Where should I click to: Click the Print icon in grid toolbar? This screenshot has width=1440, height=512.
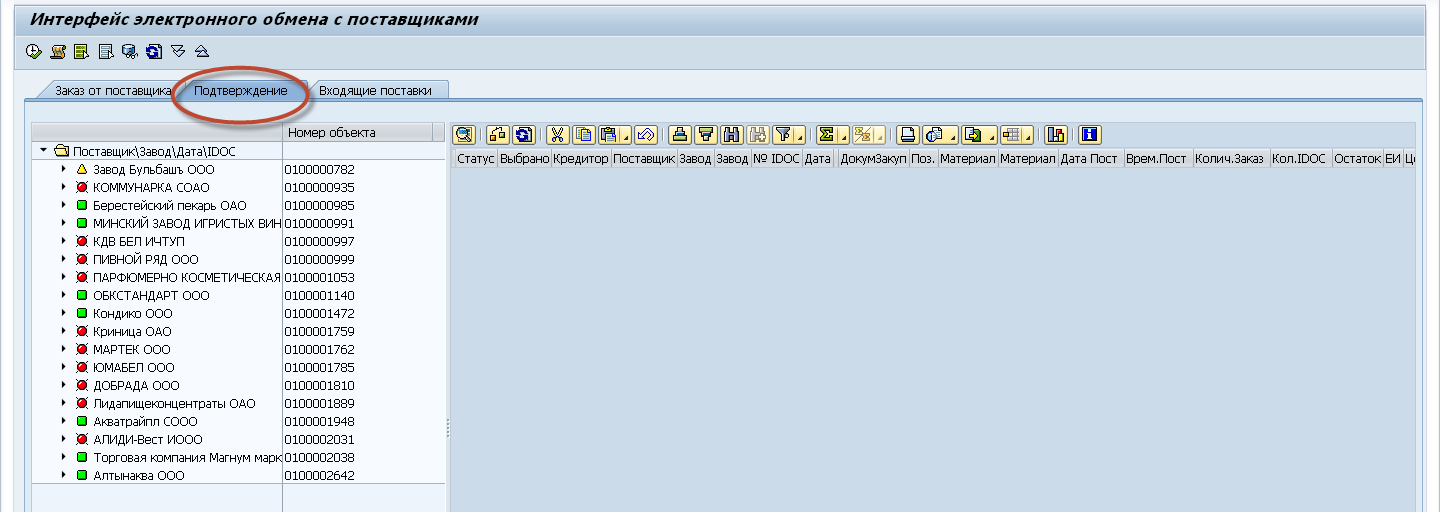(908, 134)
